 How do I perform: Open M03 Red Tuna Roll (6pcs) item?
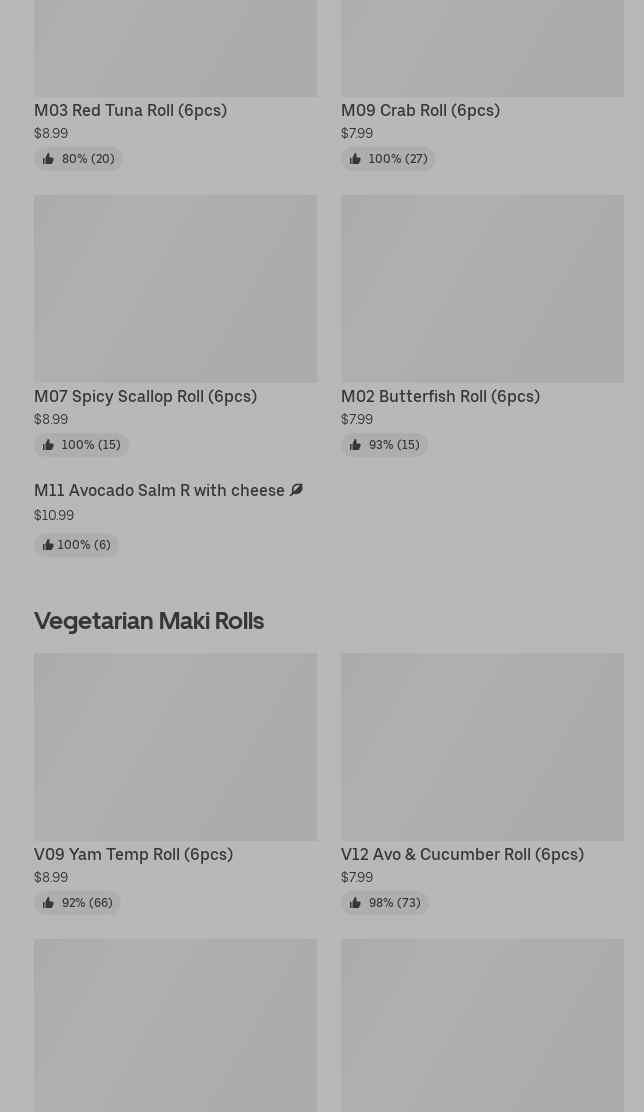pos(130,110)
